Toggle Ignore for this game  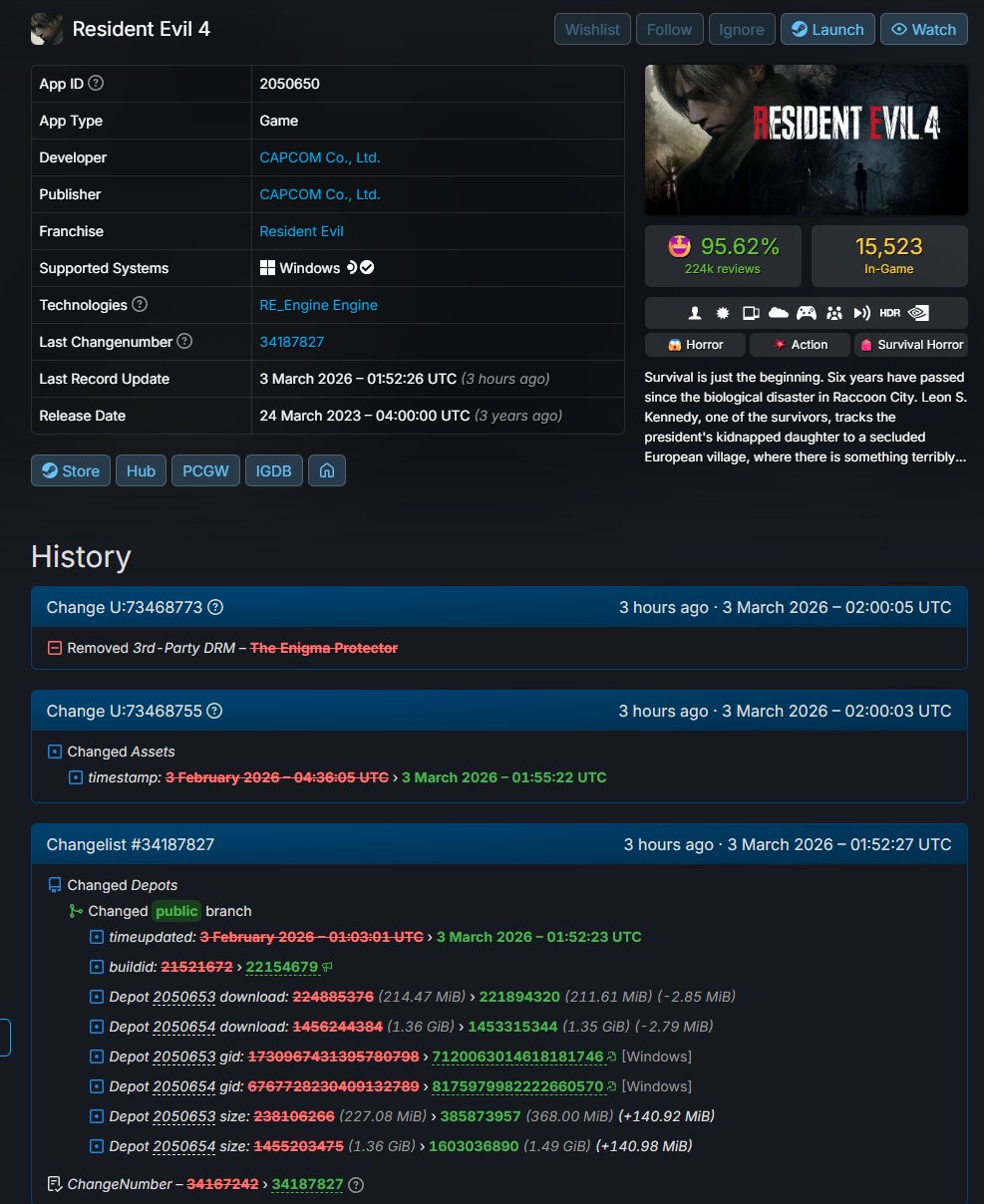(x=742, y=29)
